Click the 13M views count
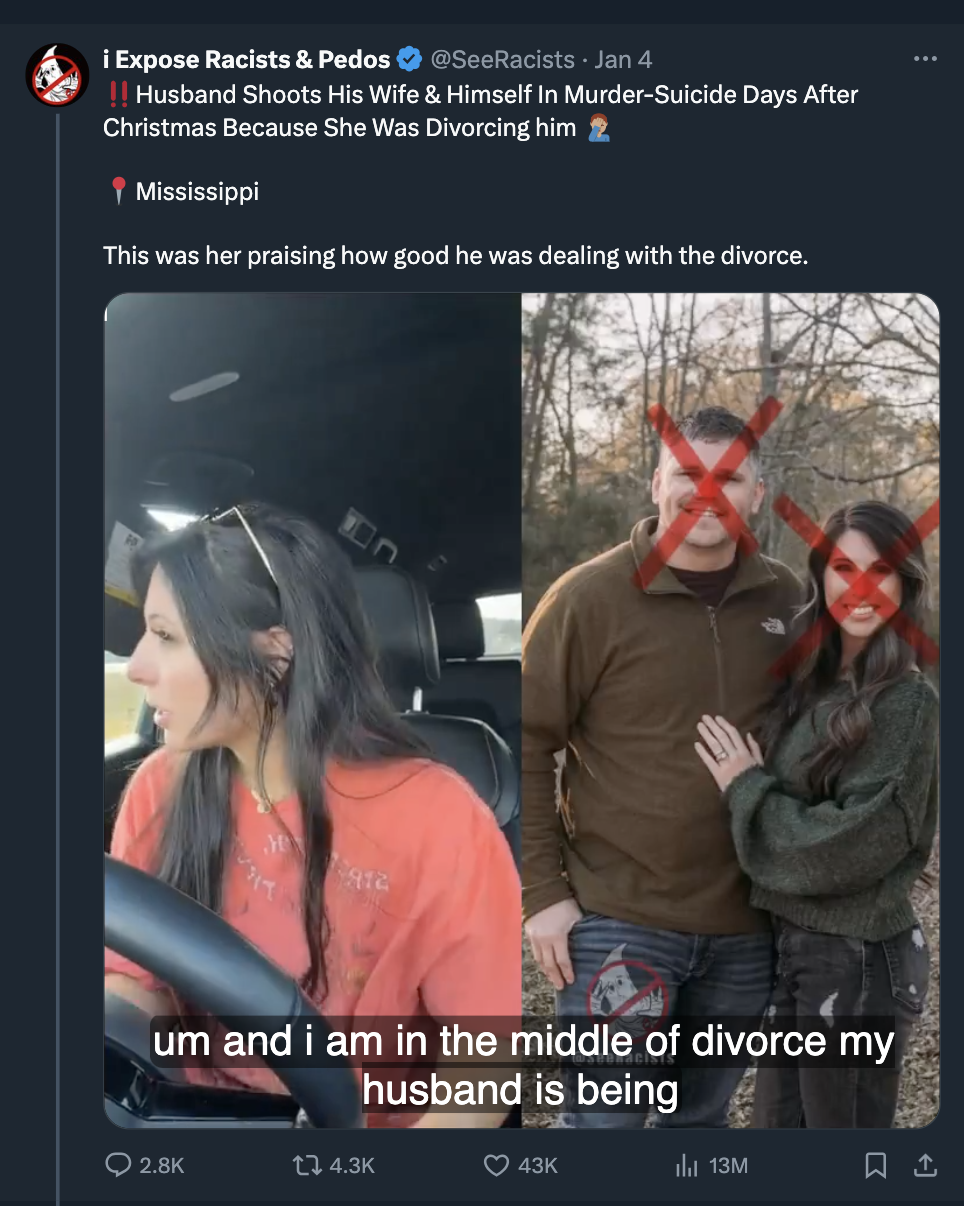Image resolution: width=964 pixels, height=1206 pixels. click(x=728, y=1166)
